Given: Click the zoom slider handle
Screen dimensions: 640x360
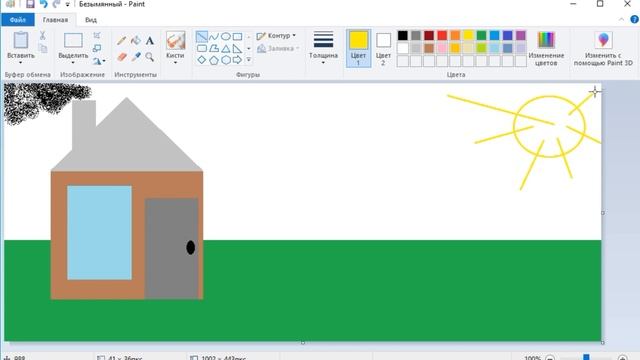Looking at the screenshot, I should tap(586, 358).
